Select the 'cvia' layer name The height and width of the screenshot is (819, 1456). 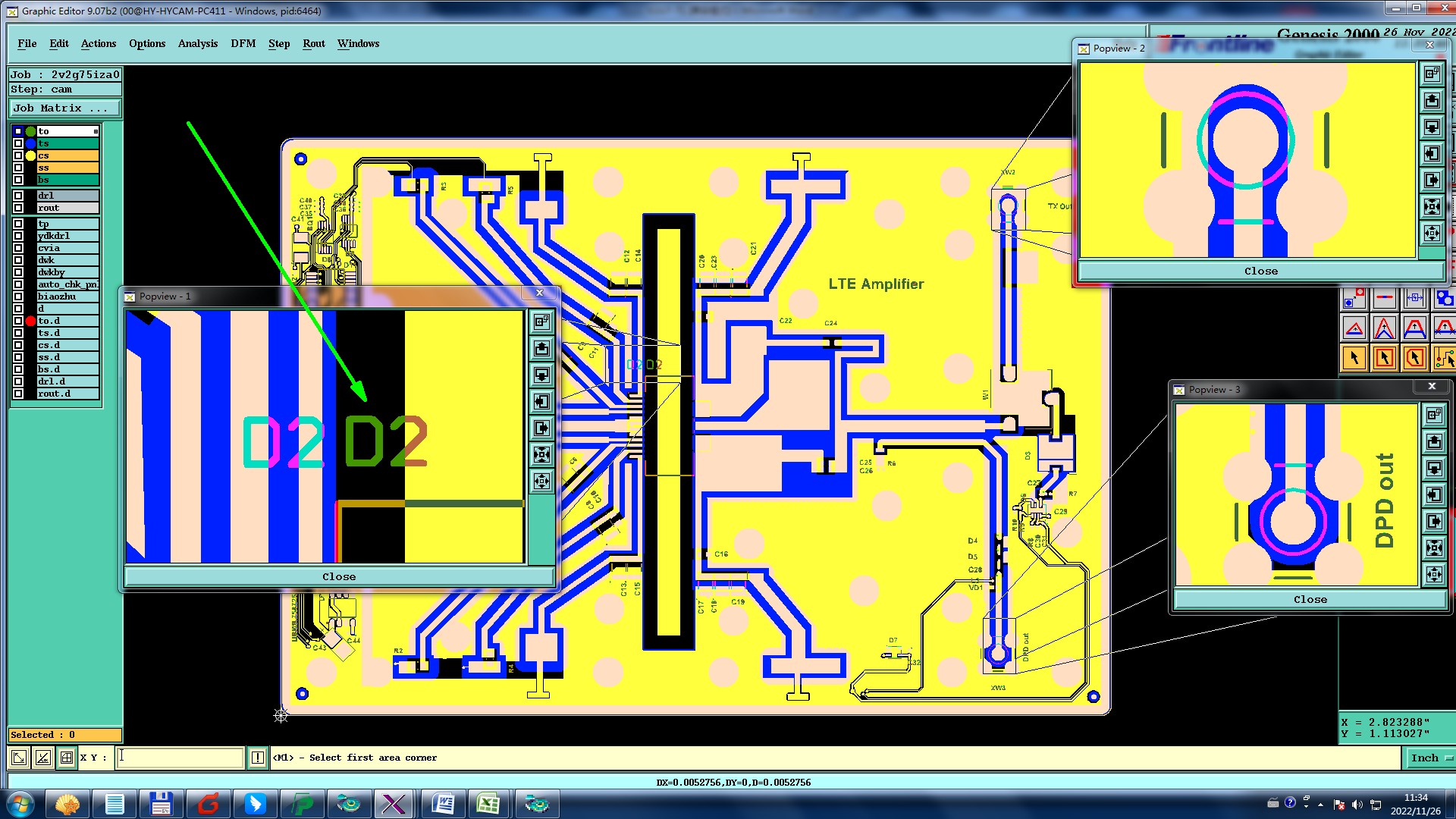coord(67,248)
